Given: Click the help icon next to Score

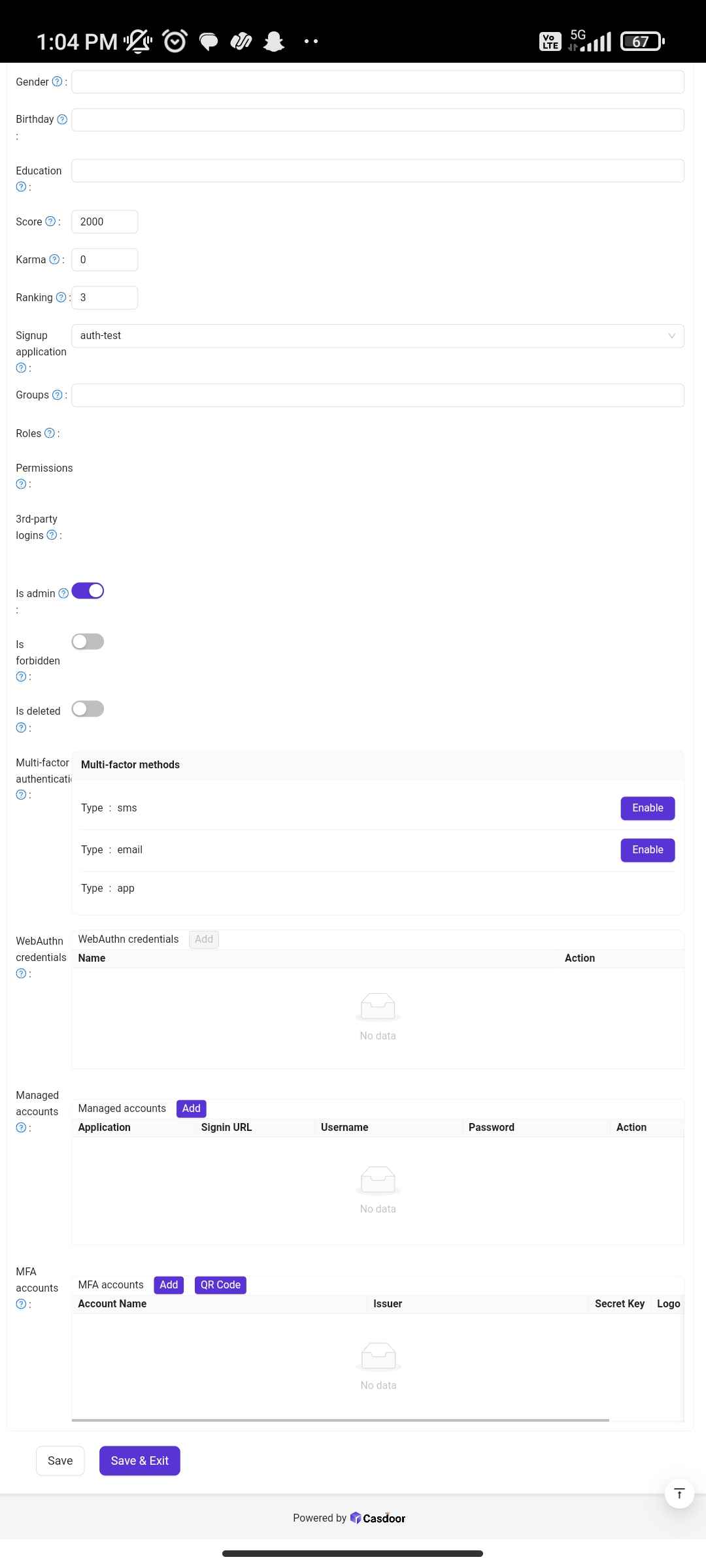Looking at the screenshot, I should [x=50, y=221].
